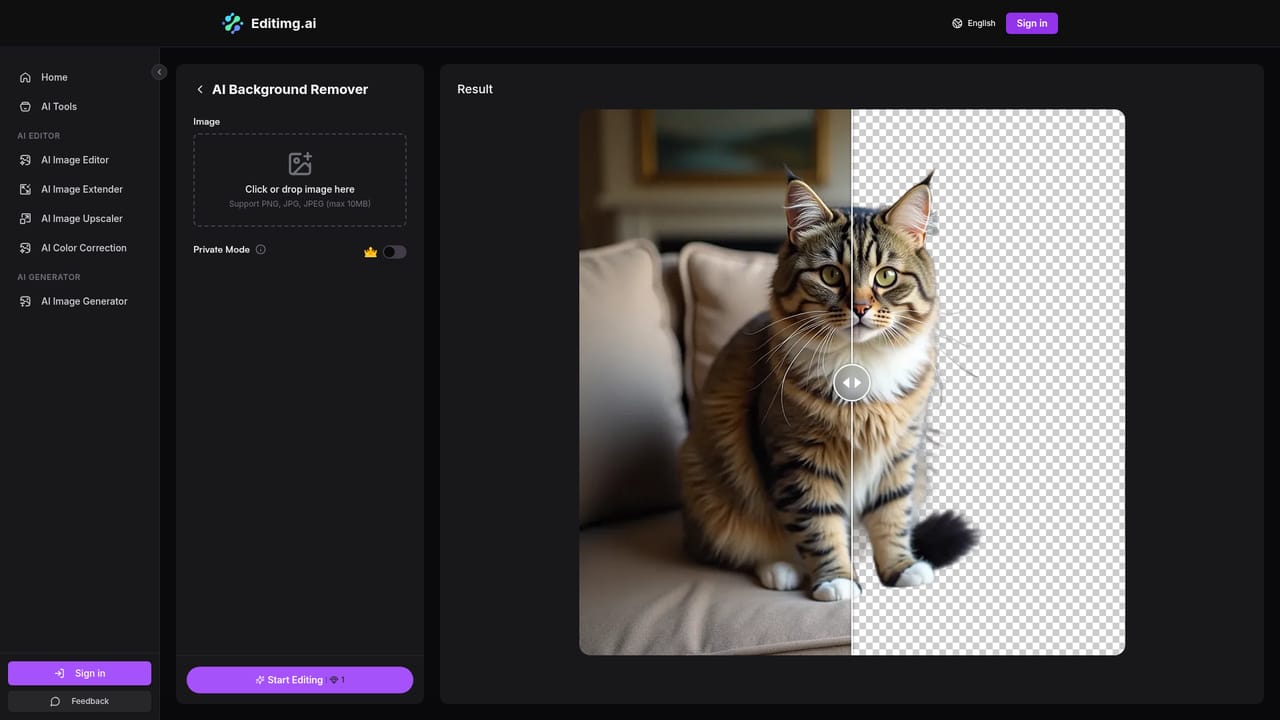This screenshot has height=720, width=1280.
Task: Click the Private Mode info icon
Action: (x=261, y=250)
